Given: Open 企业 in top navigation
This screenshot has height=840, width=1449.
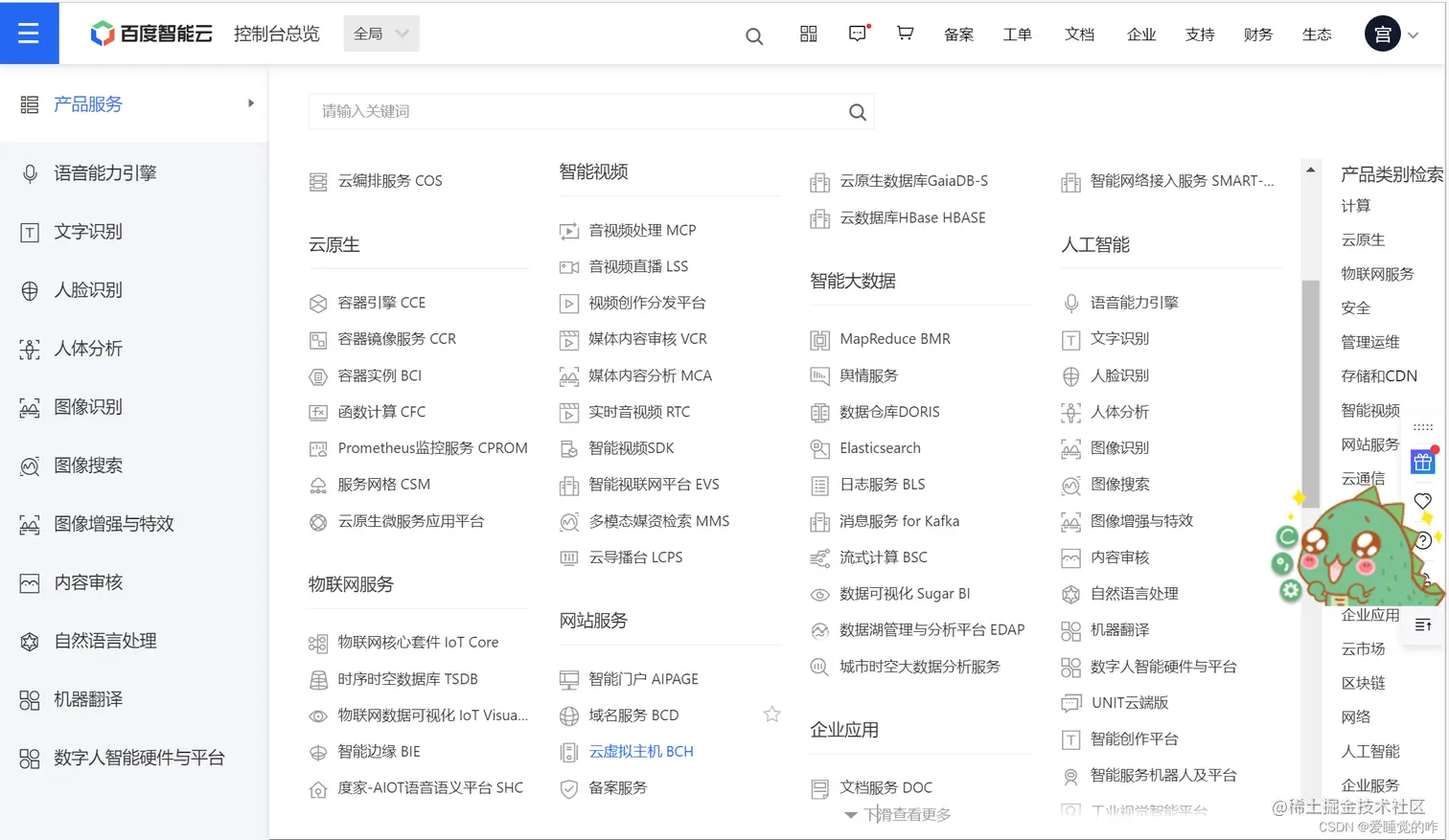Looking at the screenshot, I should (x=1141, y=34).
